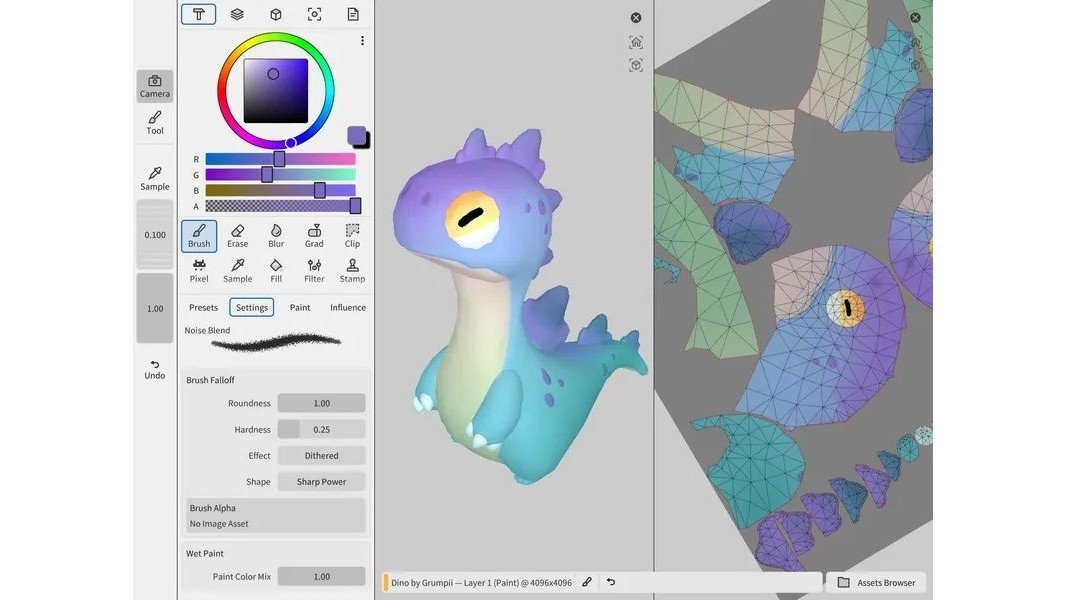Click the Filter tool icon
This screenshot has width=1067, height=600.
(314, 271)
